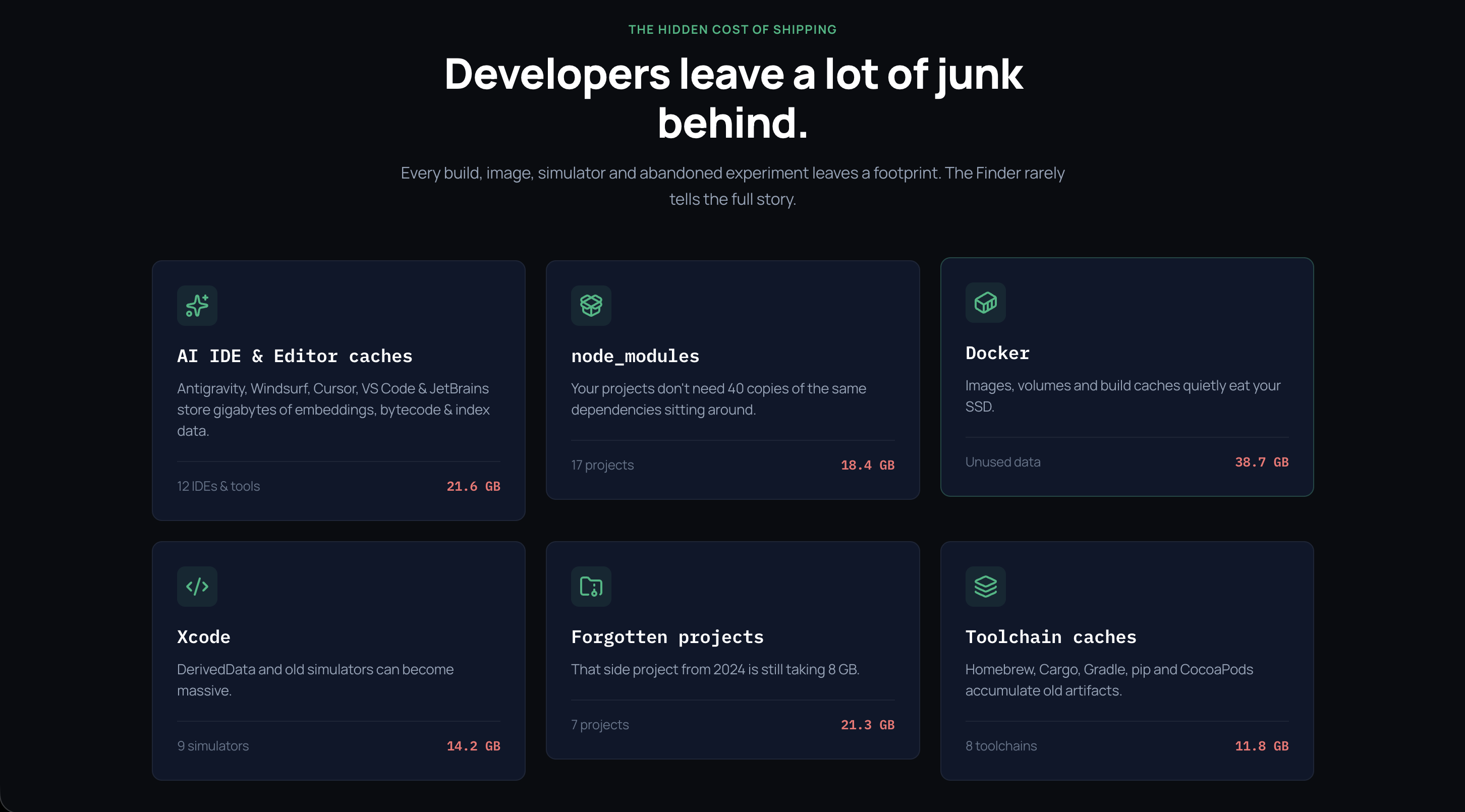
Task: Click the 'Developers leave a lot of junk behind' headline
Action: (x=732, y=98)
